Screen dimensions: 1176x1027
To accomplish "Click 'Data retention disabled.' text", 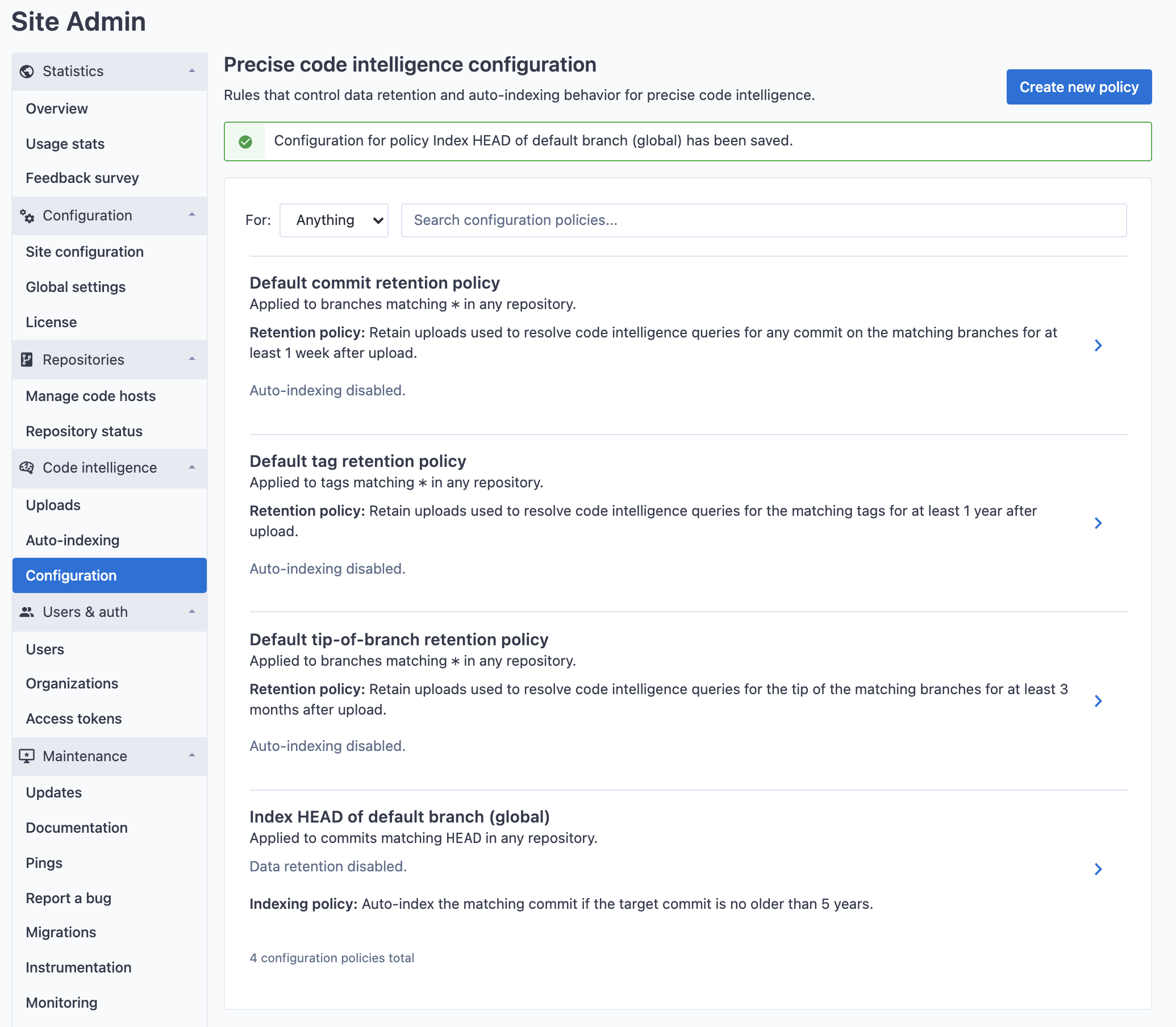I will (328, 867).
